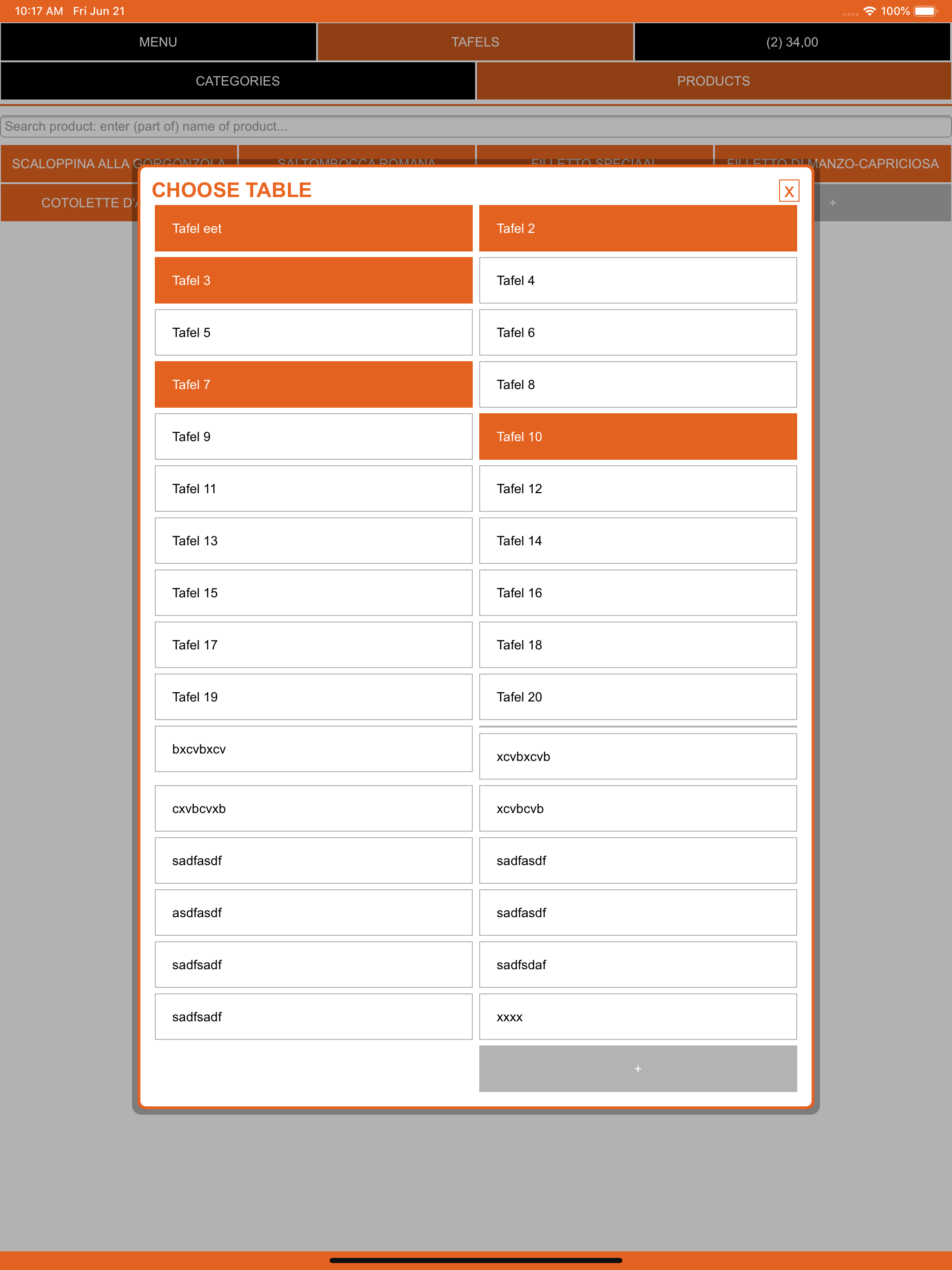Select the occupied Tafel 7
This screenshot has width=952, height=1270.
click(313, 385)
